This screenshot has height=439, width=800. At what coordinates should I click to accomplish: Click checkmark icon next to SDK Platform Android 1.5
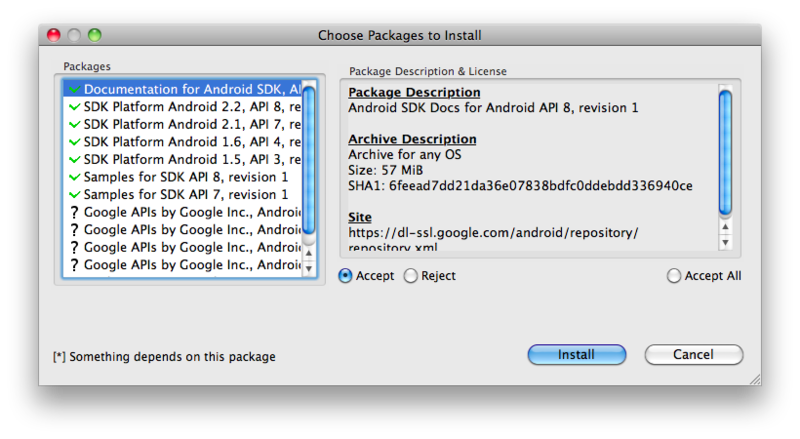tap(74, 159)
